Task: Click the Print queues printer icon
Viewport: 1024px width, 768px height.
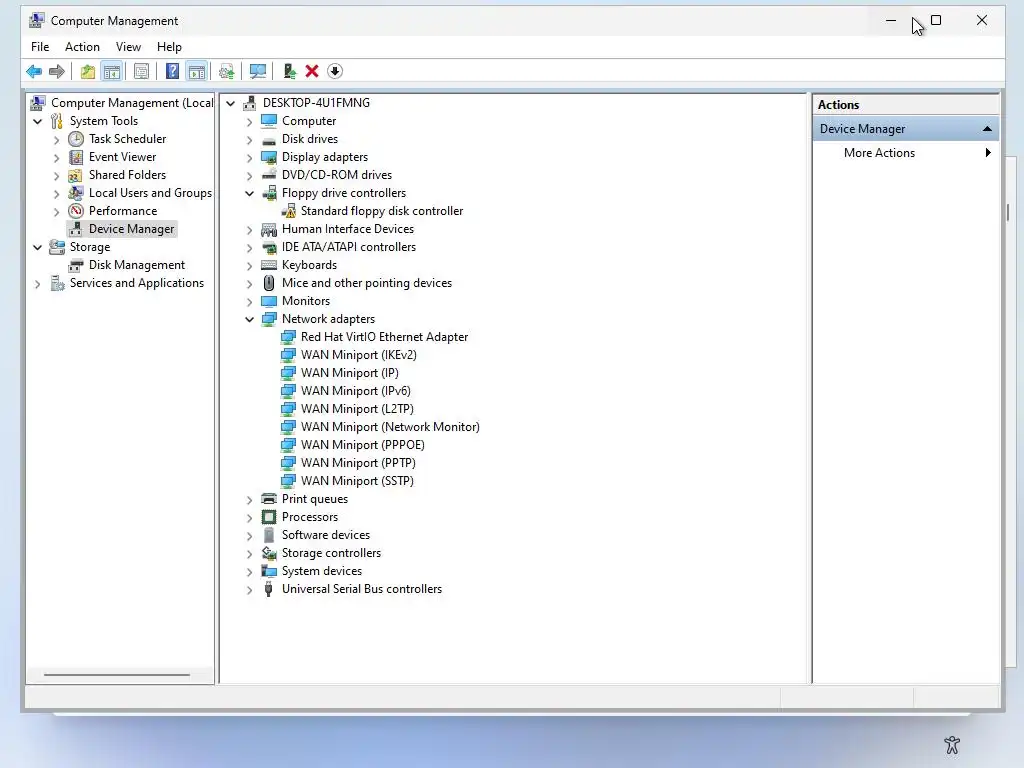Action: (x=269, y=499)
